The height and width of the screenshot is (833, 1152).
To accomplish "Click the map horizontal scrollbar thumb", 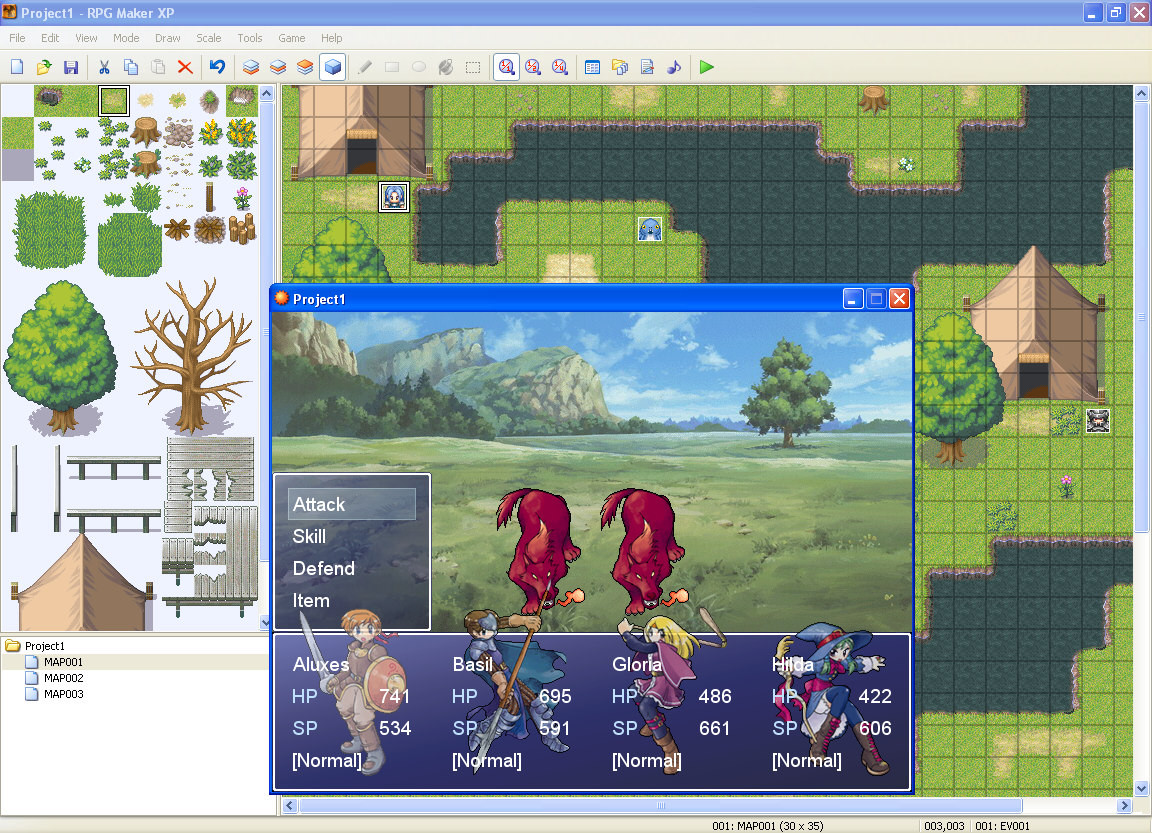I will 660,806.
